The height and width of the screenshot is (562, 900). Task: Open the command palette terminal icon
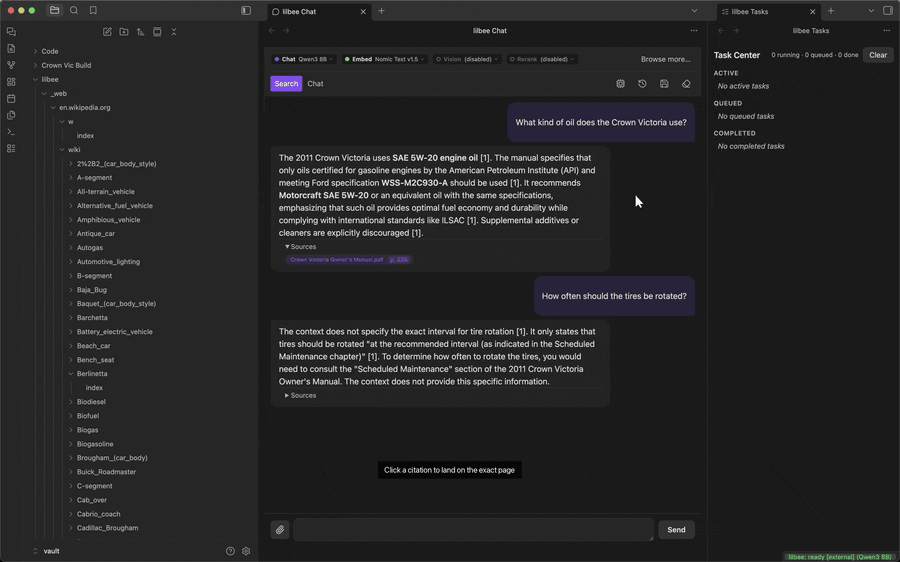11,131
